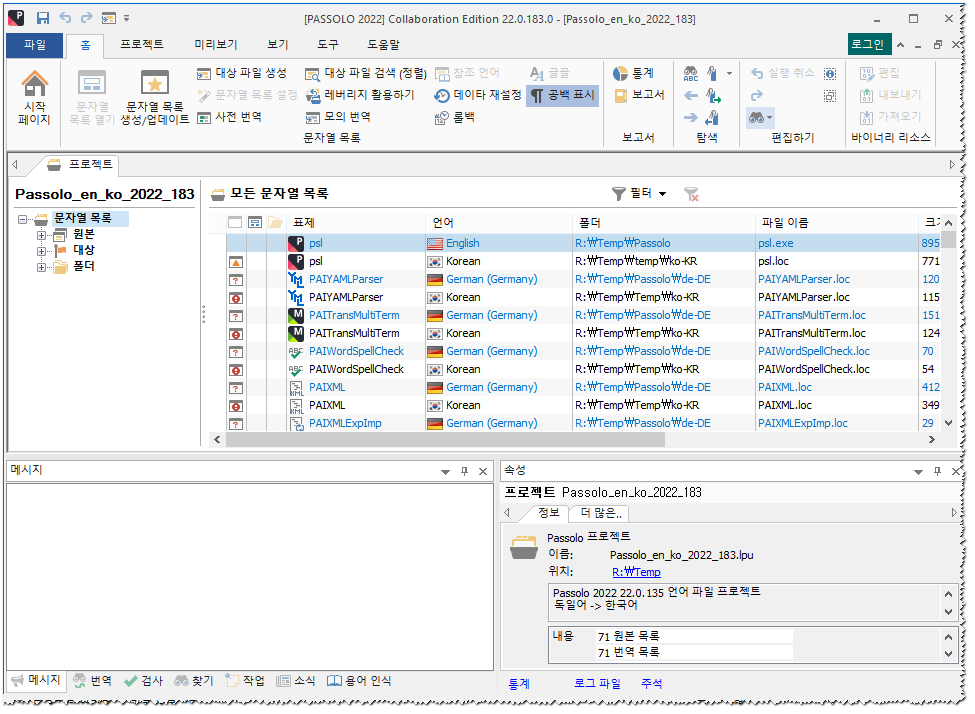
Task: Click the 통계 link in properties
Action: point(519,684)
